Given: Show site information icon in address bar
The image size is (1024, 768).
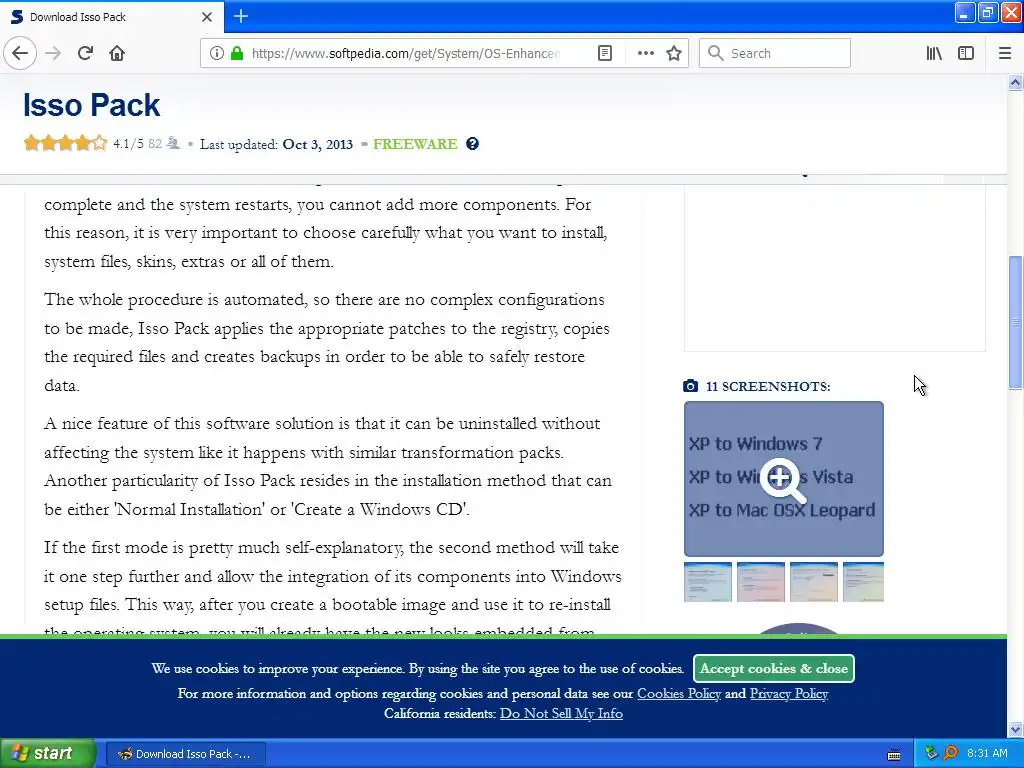Looking at the screenshot, I should pyautogui.click(x=216, y=53).
